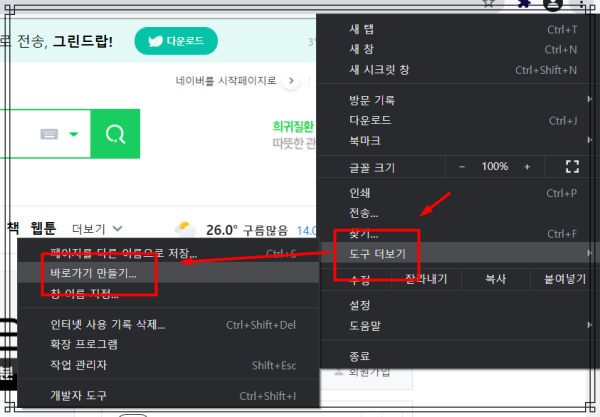Open 개발자 도구 from submenu
The height and width of the screenshot is (417, 600).
pyautogui.click(x=168, y=396)
